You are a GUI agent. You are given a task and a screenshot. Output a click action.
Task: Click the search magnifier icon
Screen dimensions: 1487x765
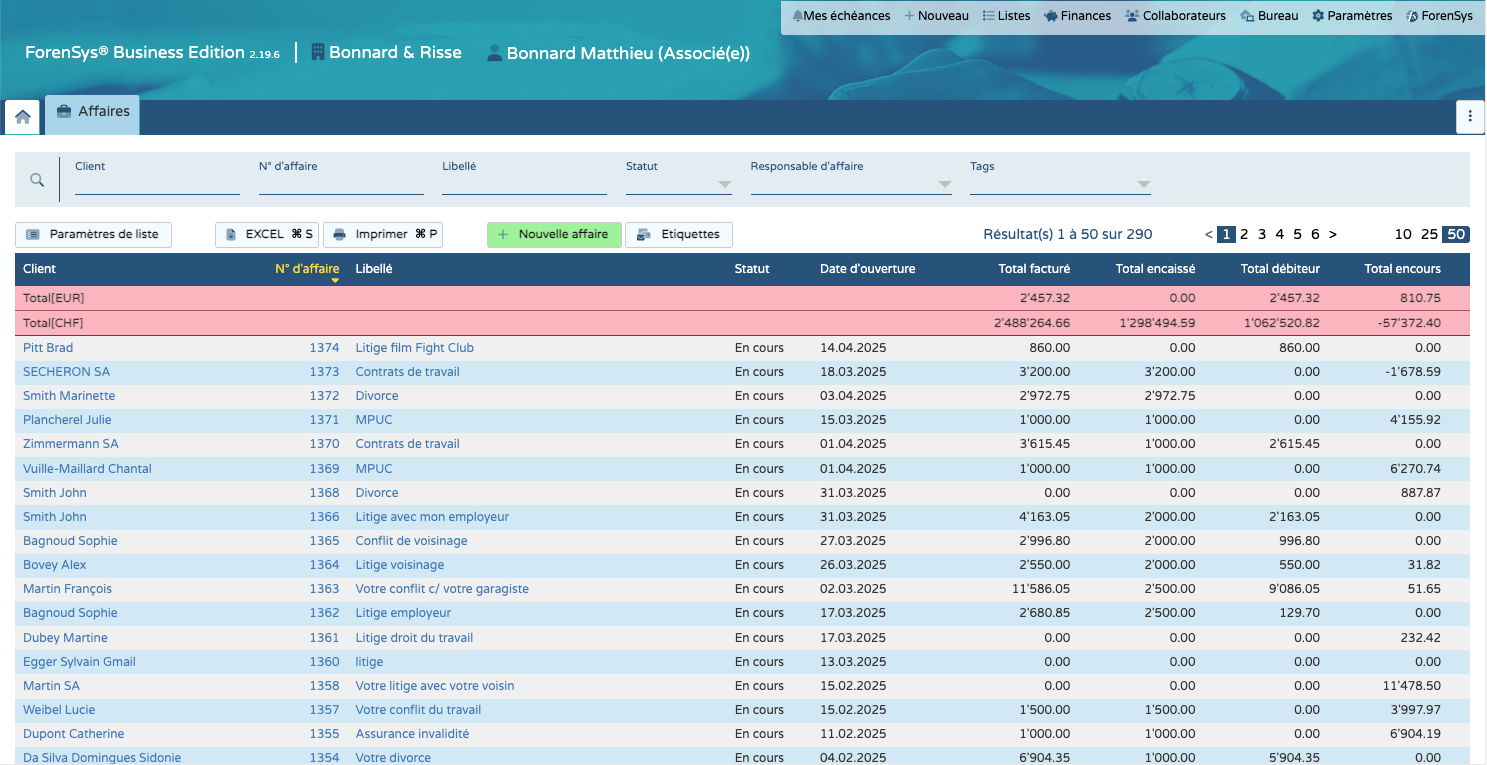(x=37, y=180)
